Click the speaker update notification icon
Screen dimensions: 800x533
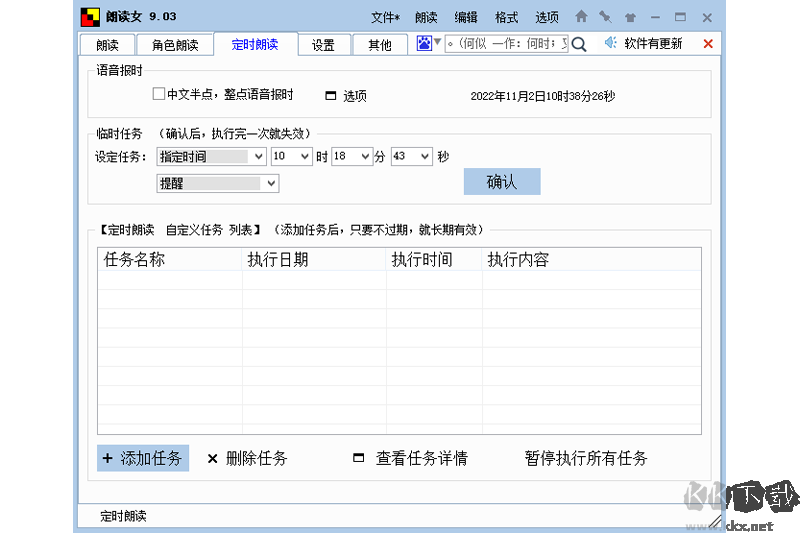pos(611,43)
